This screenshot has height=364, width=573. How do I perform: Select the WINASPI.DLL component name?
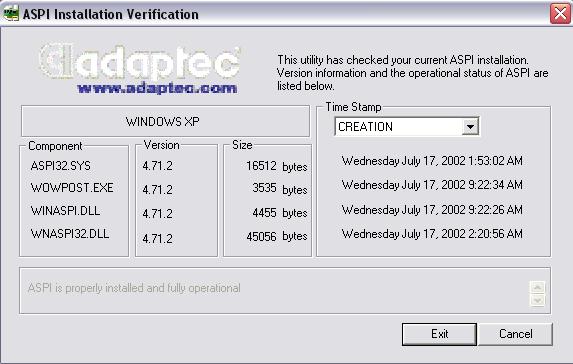[x=65, y=211]
